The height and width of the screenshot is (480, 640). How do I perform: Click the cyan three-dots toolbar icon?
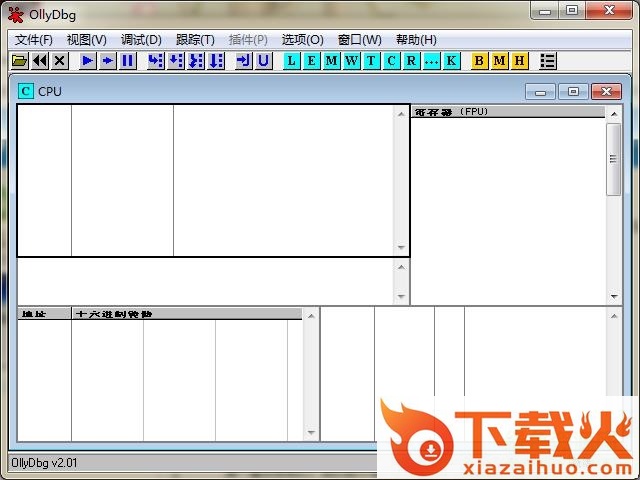[431, 61]
